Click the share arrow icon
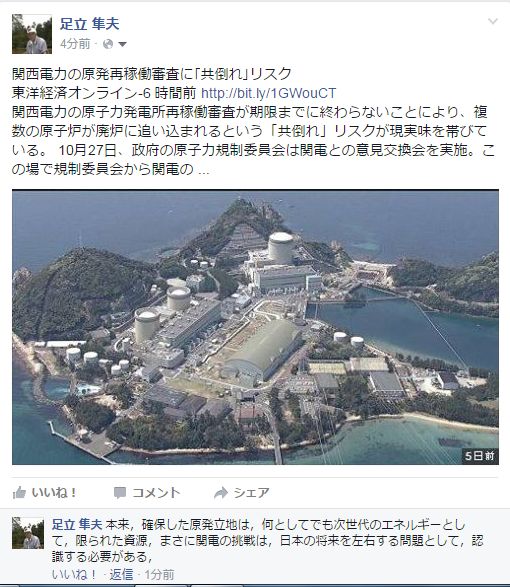 [x=221, y=493]
